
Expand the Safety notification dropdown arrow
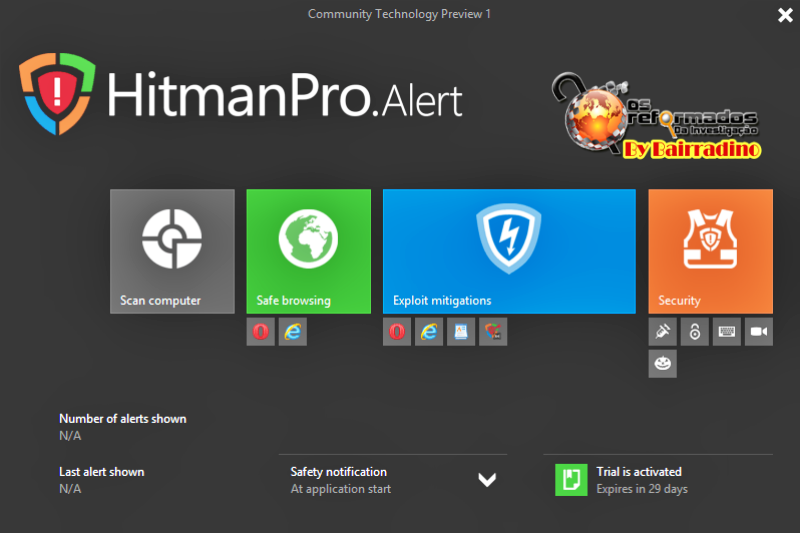click(x=487, y=480)
